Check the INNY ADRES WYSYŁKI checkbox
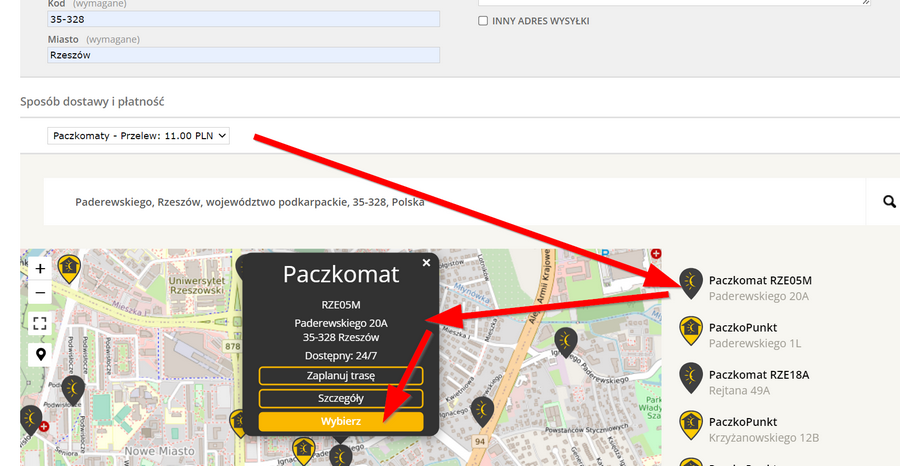 (x=483, y=21)
